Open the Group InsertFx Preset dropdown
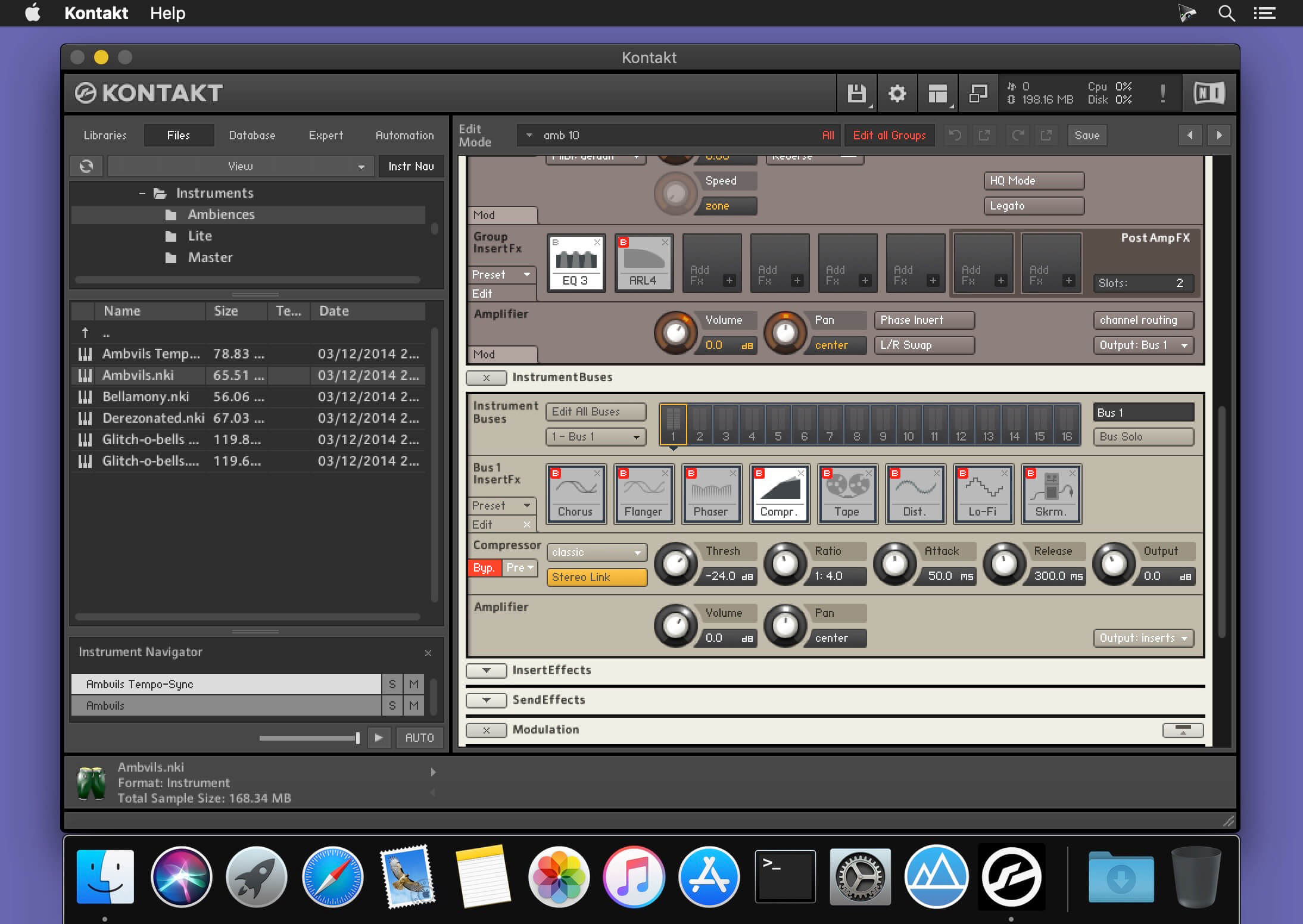Image resolution: width=1303 pixels, height=924 pixels. point(501,274)
